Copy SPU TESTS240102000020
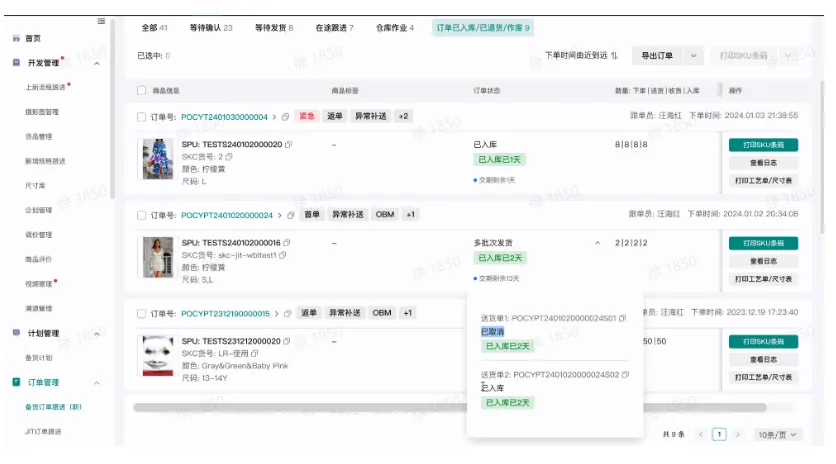This screenshot has width=836, height=464. point(288,145)
